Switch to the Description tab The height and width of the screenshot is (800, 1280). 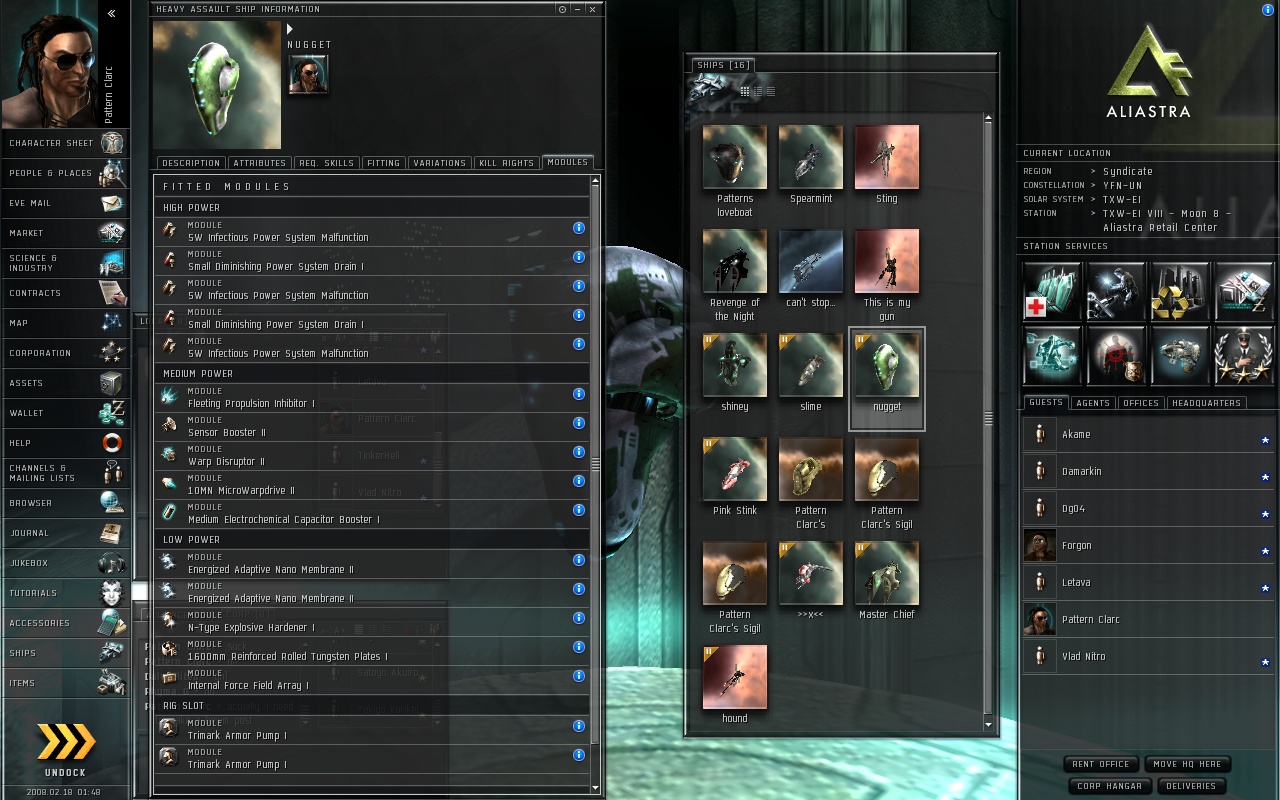[x=191, y=163]
